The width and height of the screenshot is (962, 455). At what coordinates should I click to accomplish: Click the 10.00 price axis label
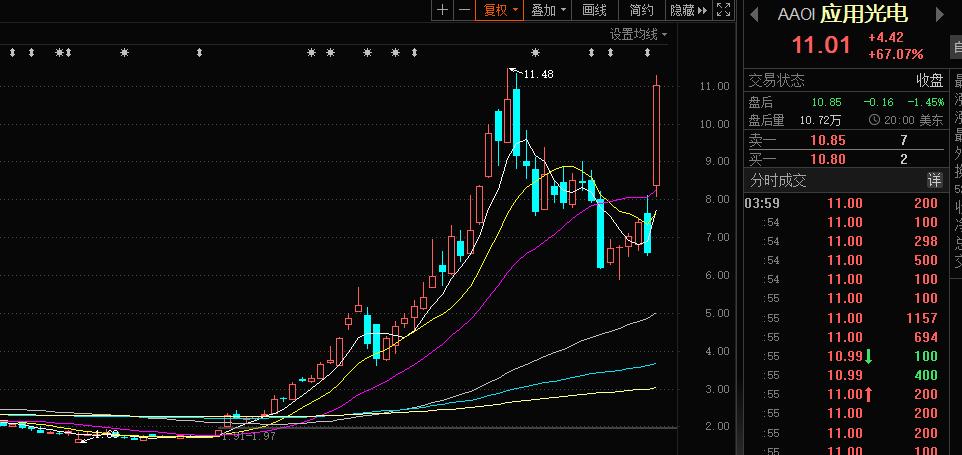coord(715,124)
